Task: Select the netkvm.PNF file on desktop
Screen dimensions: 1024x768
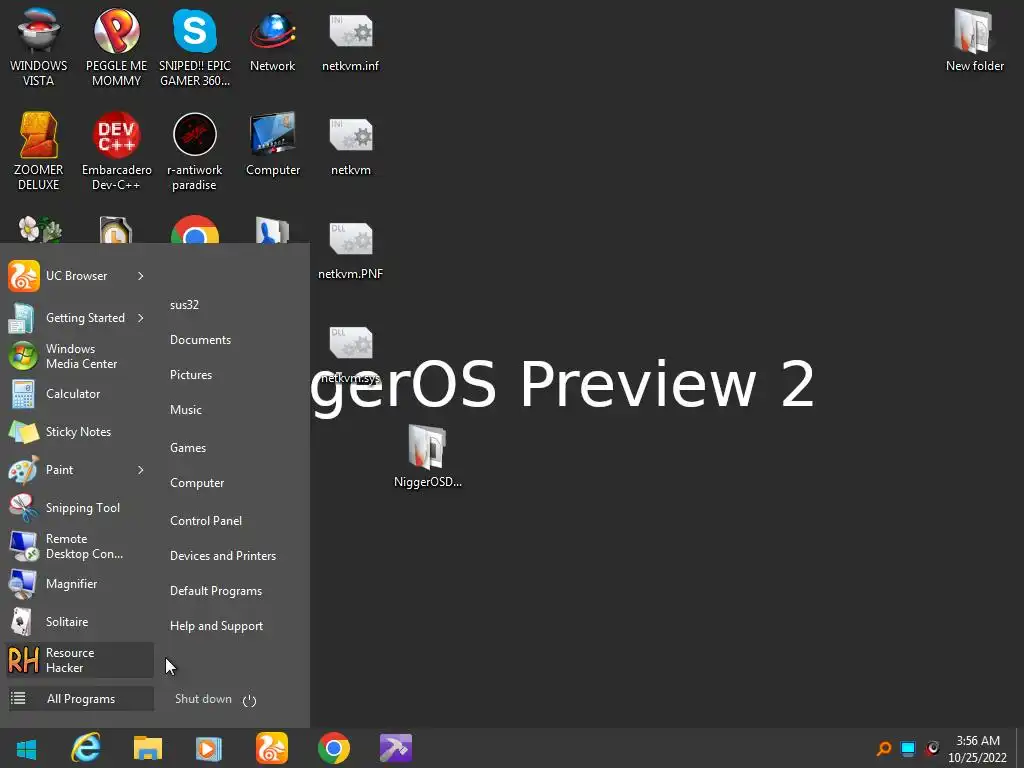Action: pos(351,251)
